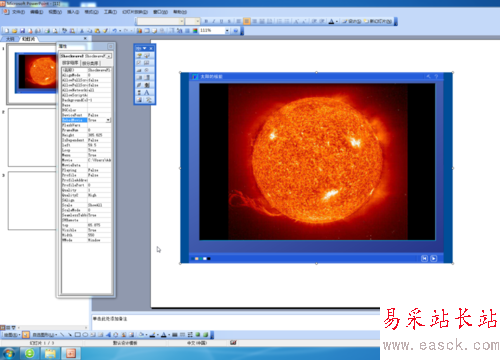Select slide 2 thumbnail

pos(32,137)
